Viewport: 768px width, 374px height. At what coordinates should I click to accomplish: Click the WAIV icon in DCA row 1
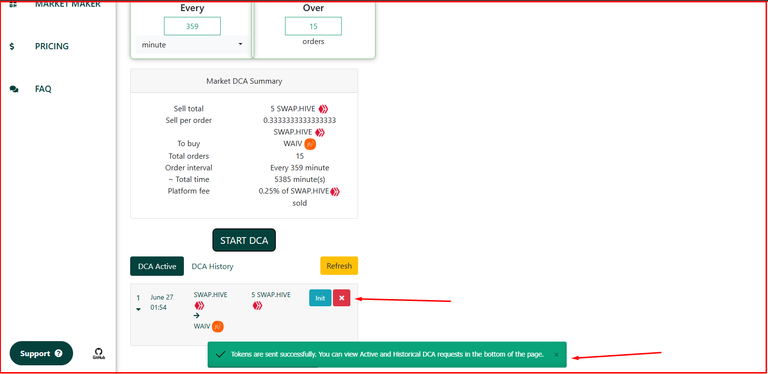(x=218, y=326)
